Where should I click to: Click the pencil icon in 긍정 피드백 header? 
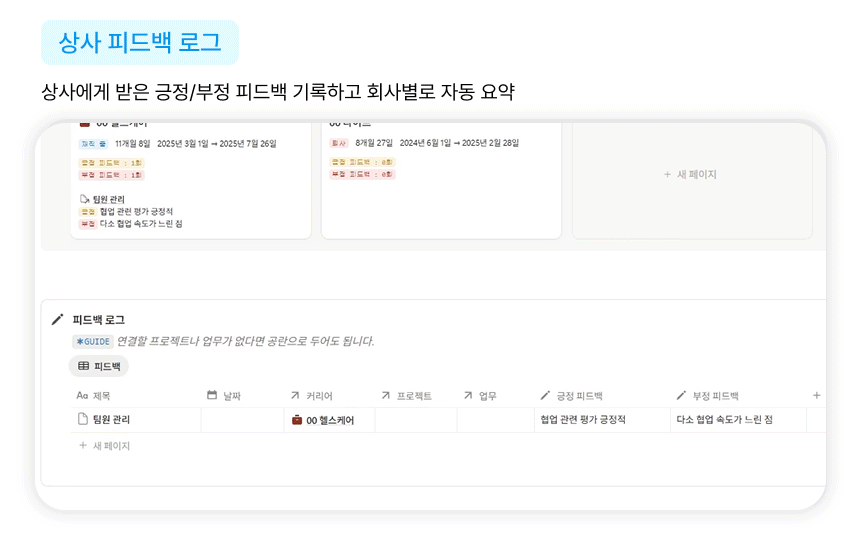[x=545, y=396]
